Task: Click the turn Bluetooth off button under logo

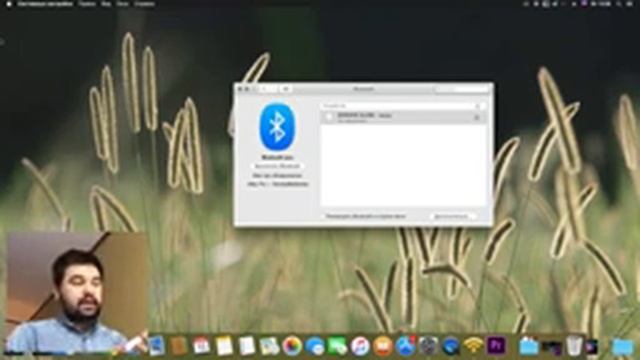Action: [277, 166]
